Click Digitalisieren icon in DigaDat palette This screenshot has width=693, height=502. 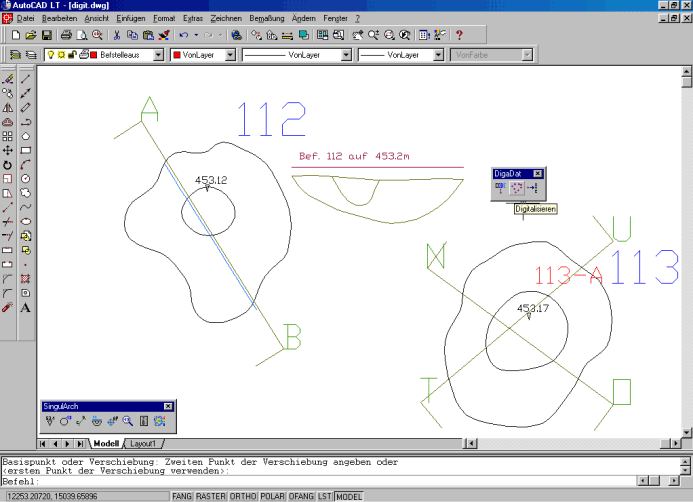517,188
